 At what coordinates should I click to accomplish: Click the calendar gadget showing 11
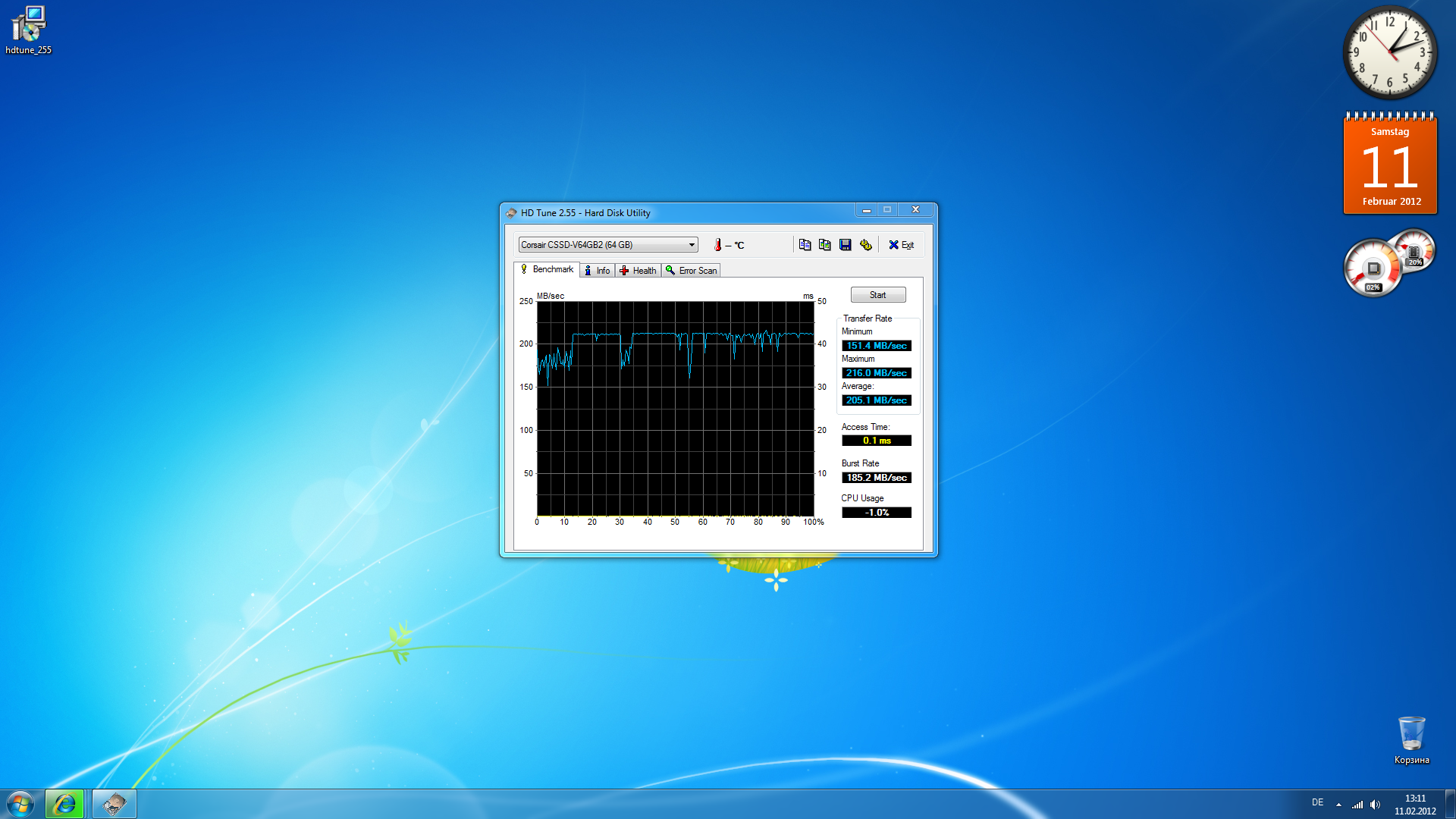(1390, 163)
